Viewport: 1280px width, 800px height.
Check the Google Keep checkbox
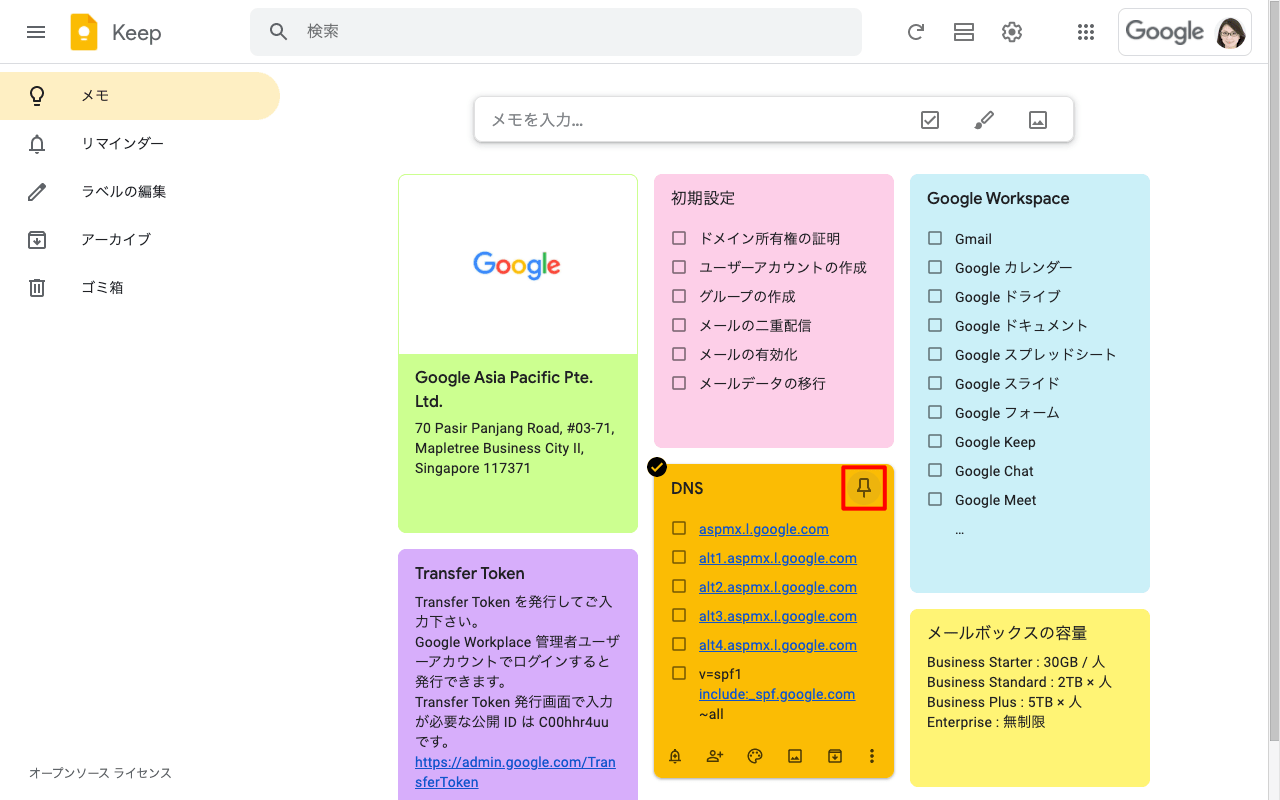coord(935,441)
